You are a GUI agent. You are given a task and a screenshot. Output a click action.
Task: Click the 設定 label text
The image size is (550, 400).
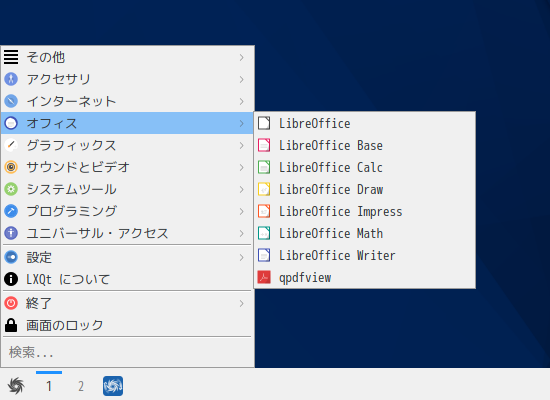click(x=39, y=257)
